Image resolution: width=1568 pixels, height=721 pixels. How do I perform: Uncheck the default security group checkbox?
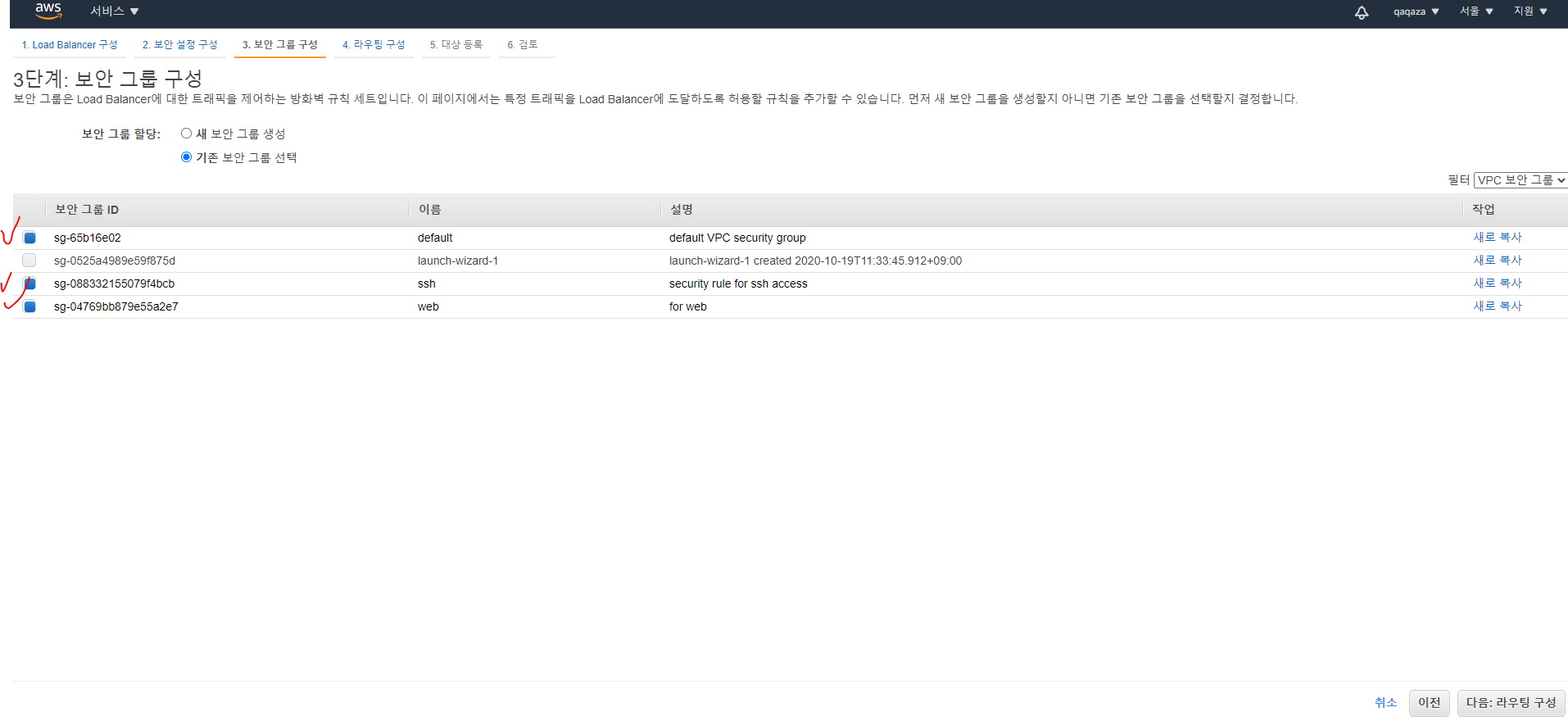click(30, 238)
